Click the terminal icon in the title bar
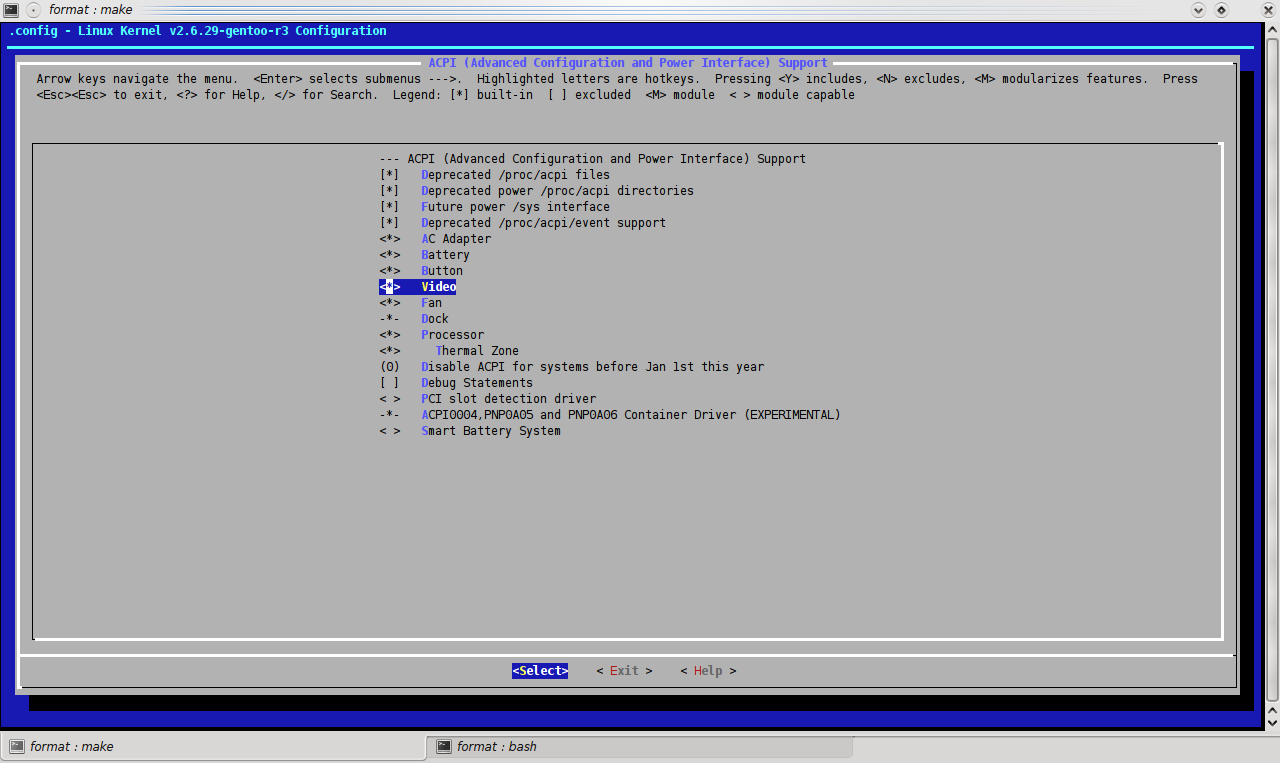The image size is (1280, 763). 10,9
